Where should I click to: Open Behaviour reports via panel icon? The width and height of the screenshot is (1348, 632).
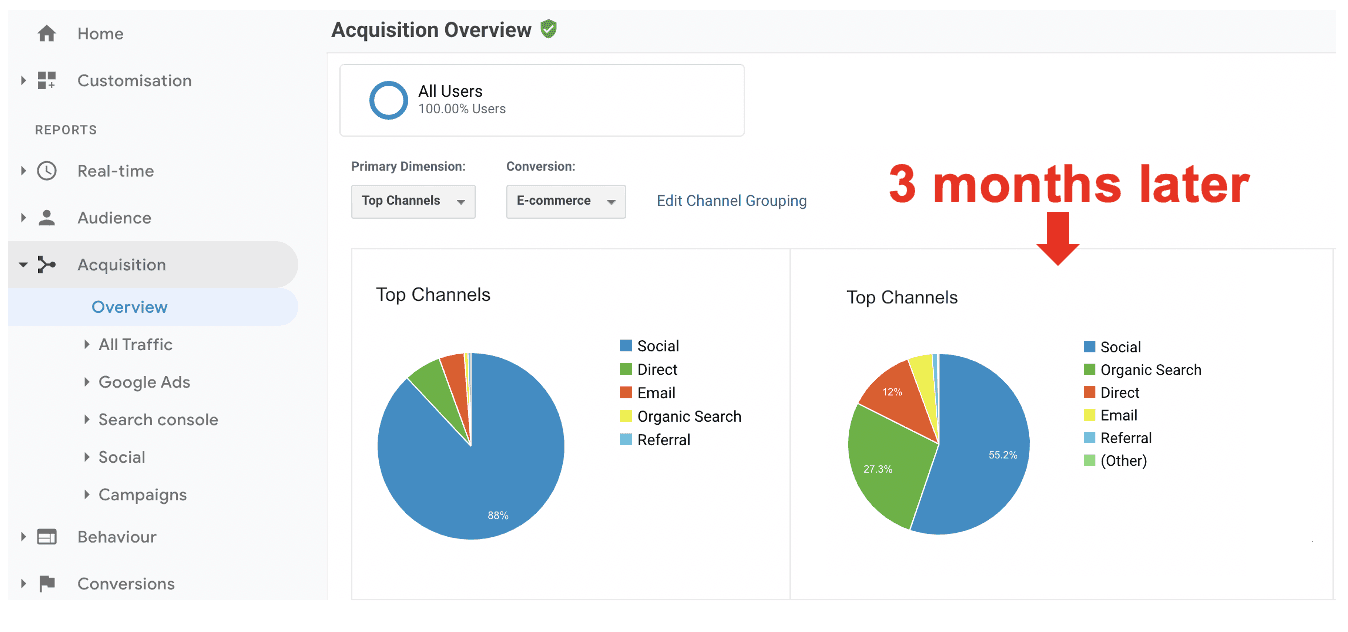tap(47, 537)
